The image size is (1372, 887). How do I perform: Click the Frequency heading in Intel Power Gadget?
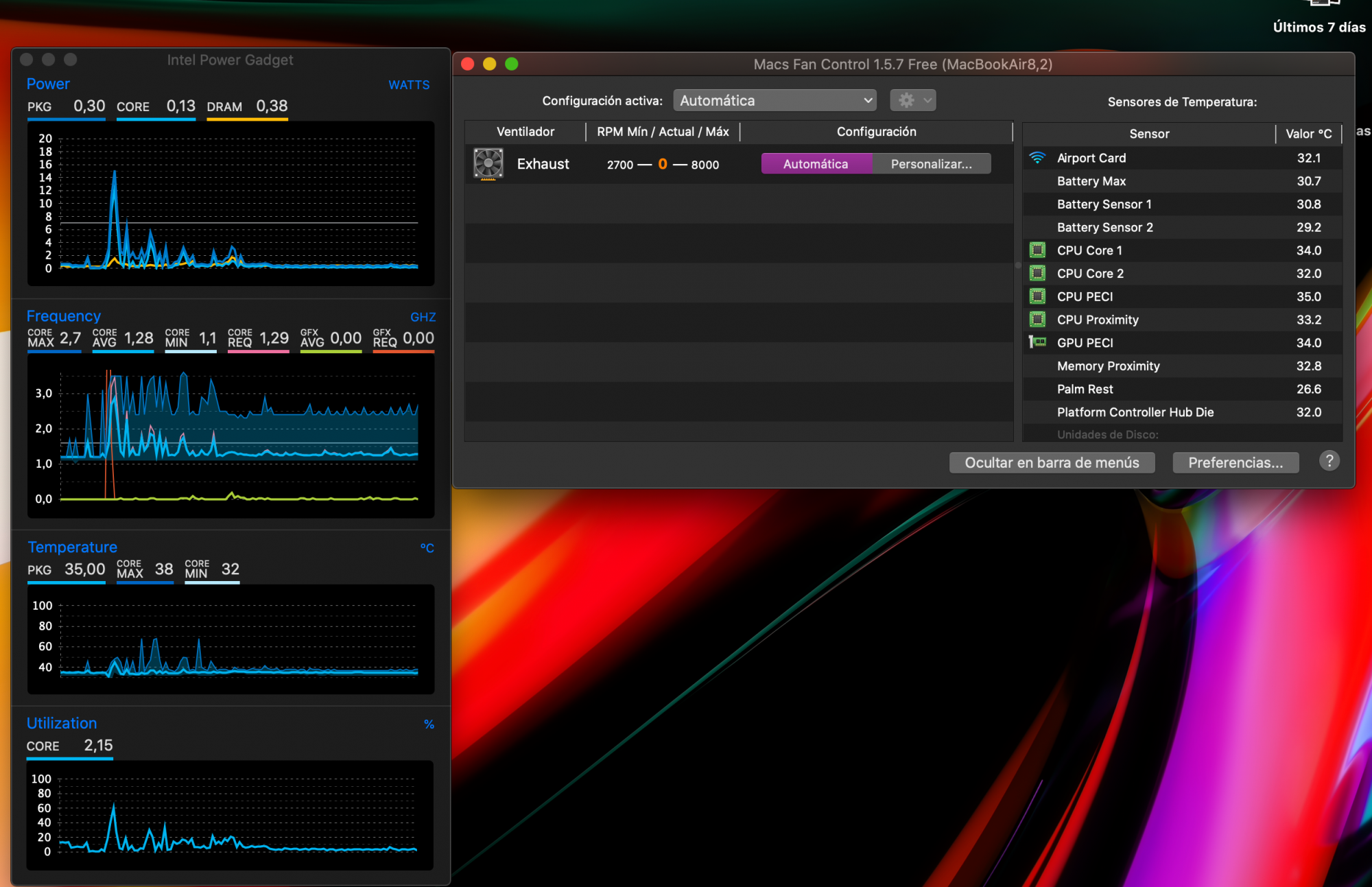[63, 316]
